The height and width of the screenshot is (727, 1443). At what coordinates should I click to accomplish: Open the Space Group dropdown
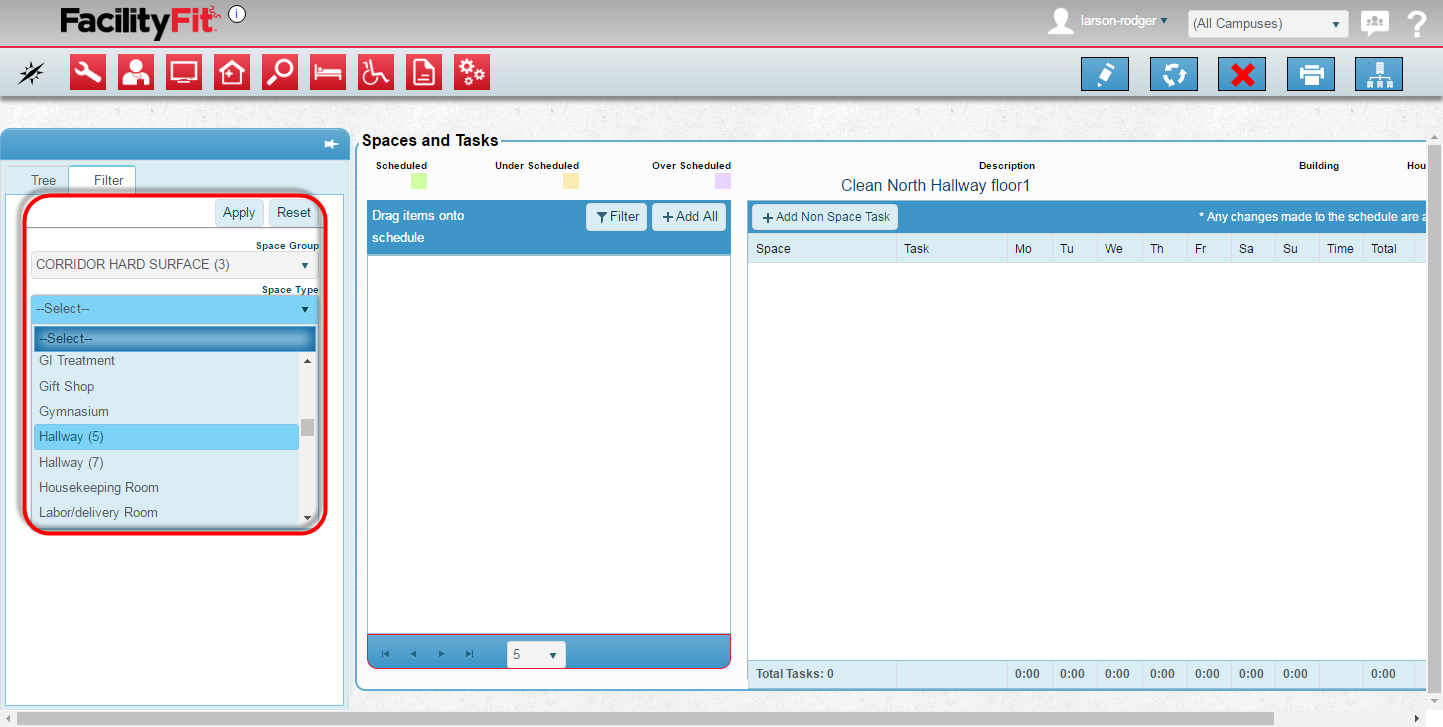[174, 265]
